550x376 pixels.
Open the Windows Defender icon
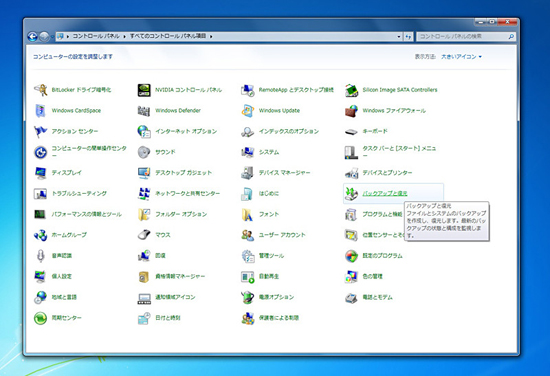[x=144, y=111]
